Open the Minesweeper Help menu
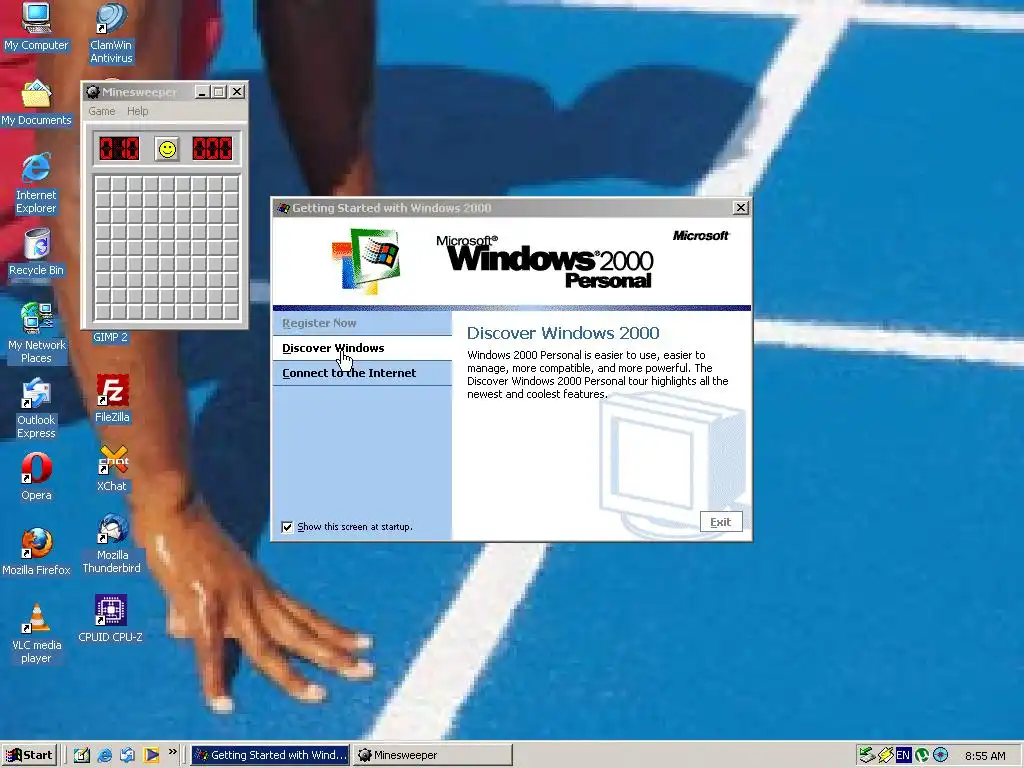 click(x=137, y=111)
